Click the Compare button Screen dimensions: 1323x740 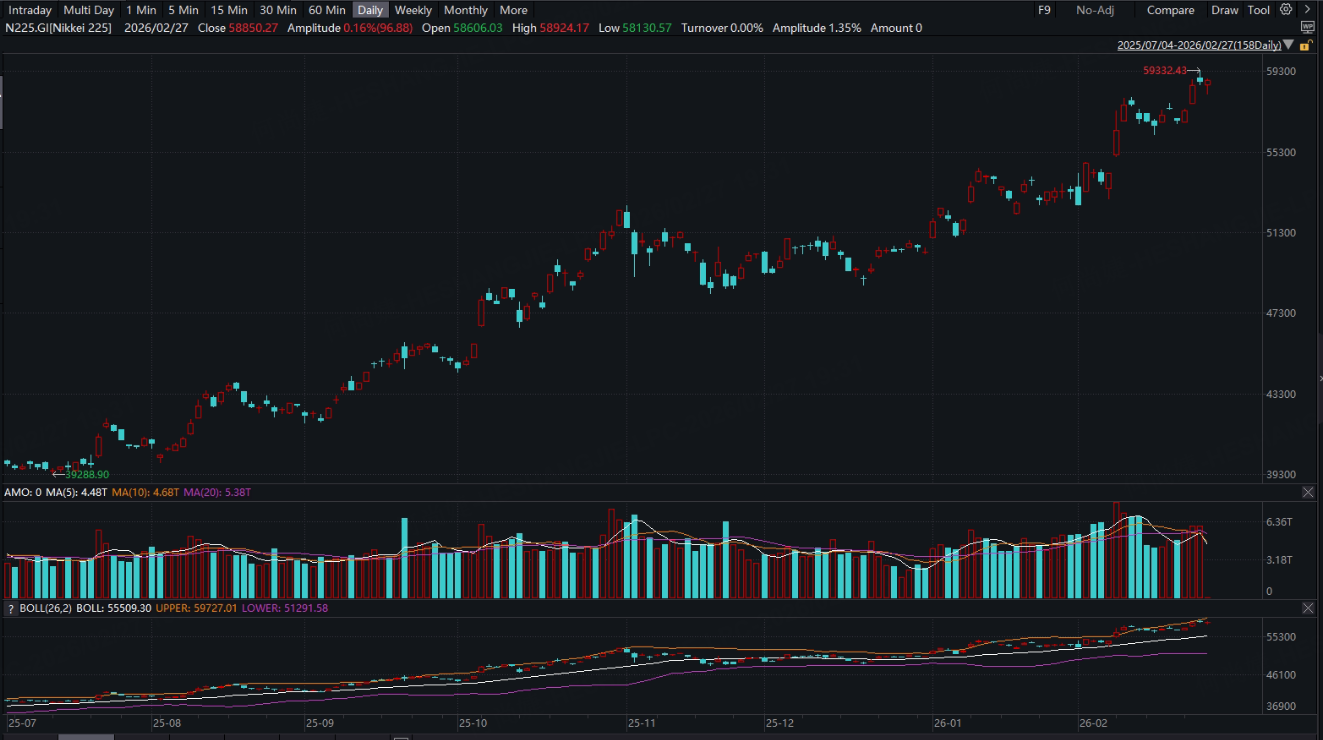pyautogui.click(x=1170, y=10)
